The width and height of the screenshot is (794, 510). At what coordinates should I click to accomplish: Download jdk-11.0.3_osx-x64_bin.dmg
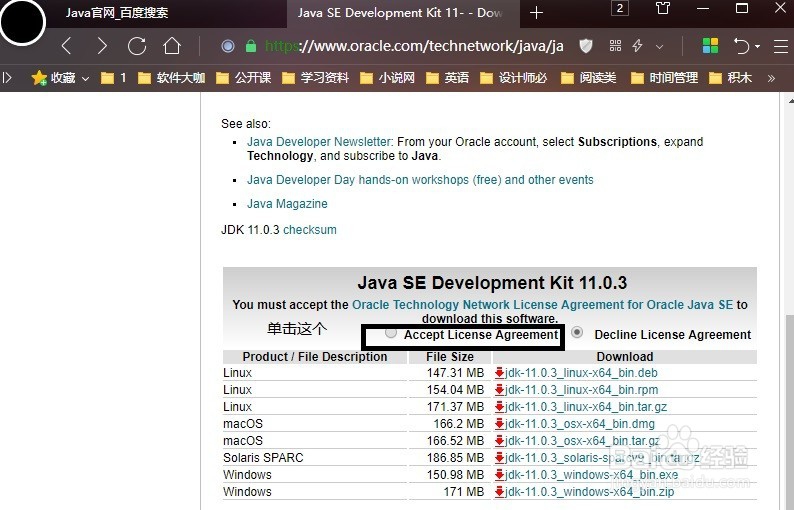click(x=580, y=423)
